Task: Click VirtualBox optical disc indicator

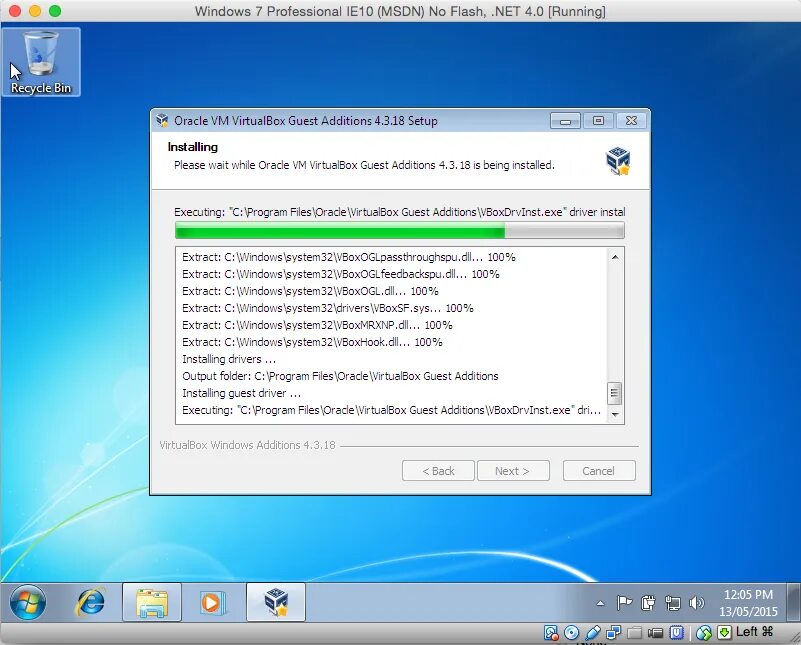Action: tap(571, 633)
